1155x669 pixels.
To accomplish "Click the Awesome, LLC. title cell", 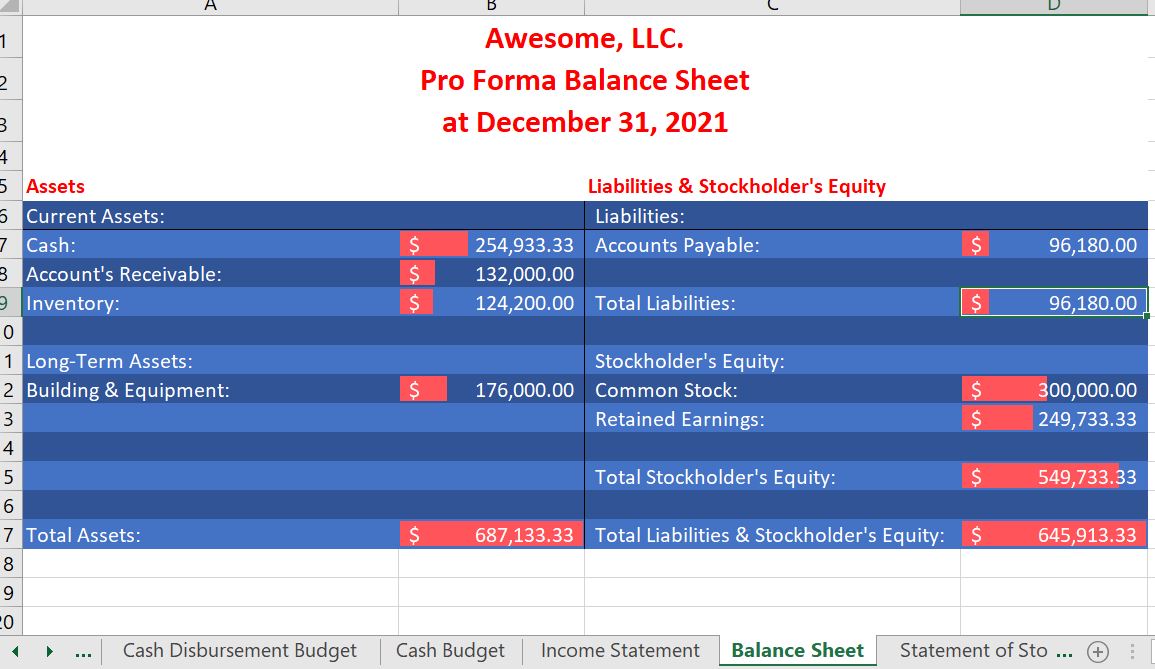I will pos(584,40).
